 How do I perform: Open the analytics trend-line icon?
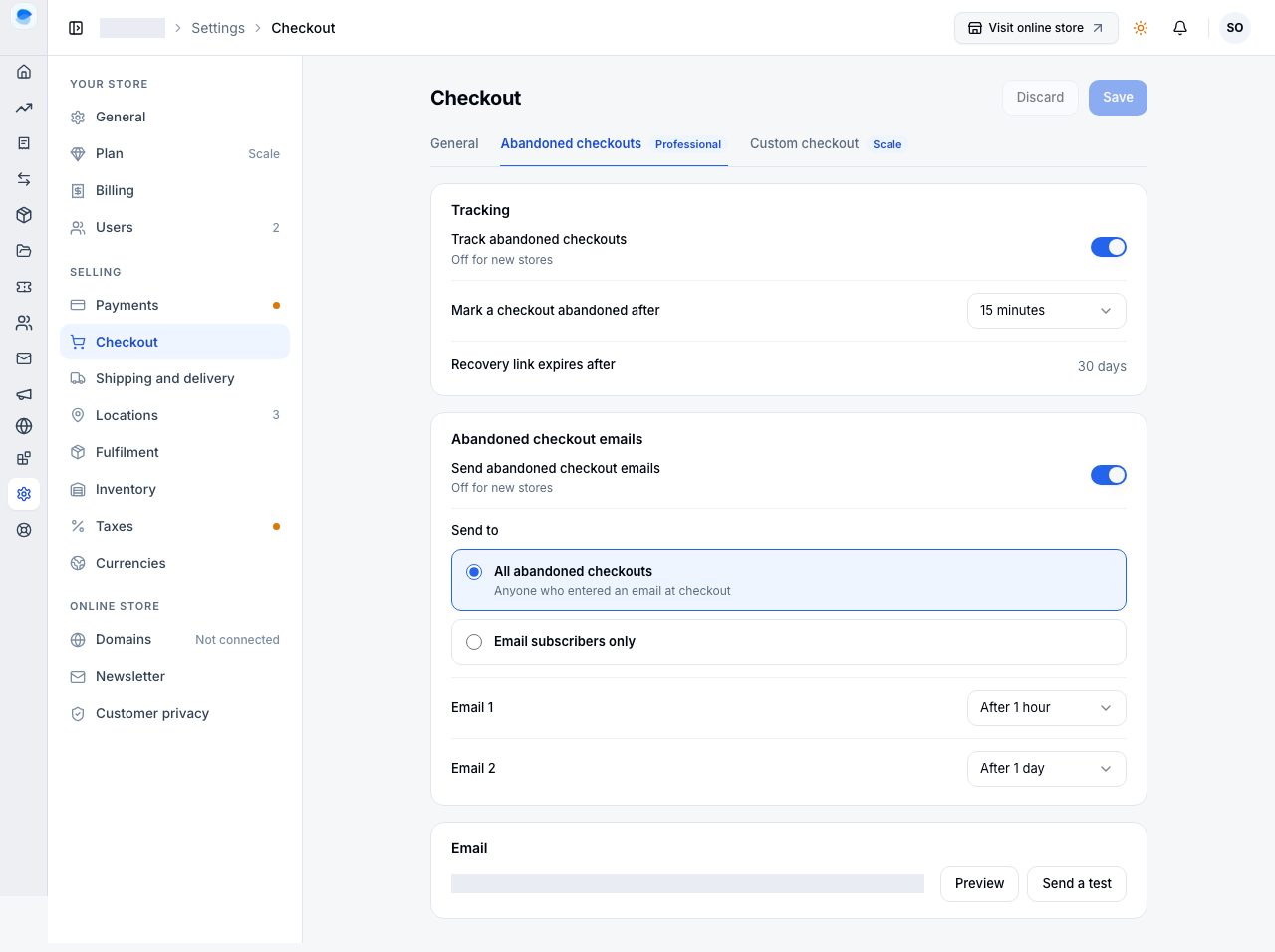[24, 108]
